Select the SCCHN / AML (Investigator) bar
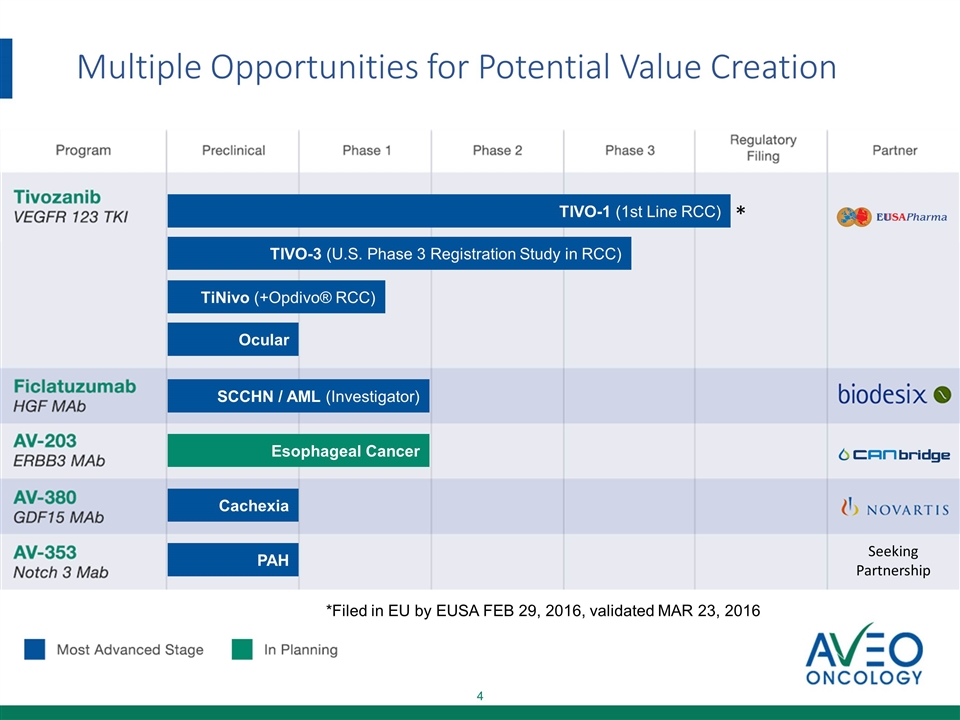 click(298, 397)
